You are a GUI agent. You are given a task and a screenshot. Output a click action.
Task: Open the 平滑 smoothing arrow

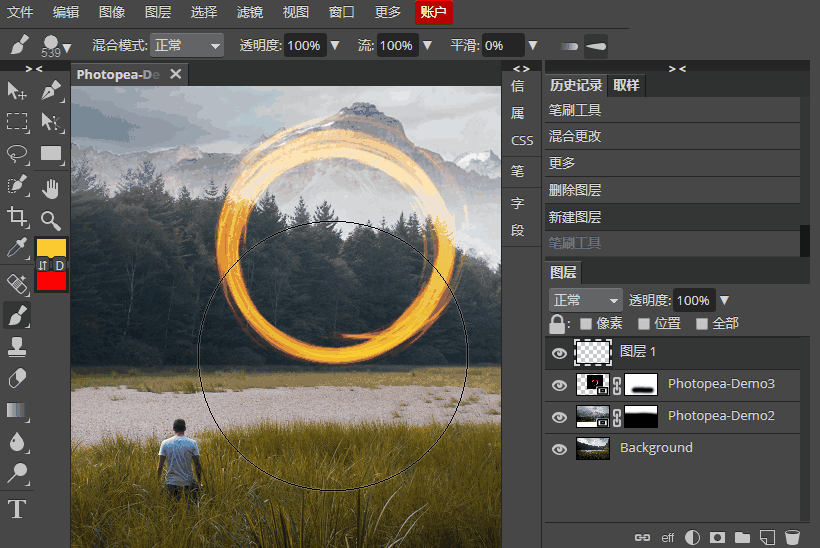pos(532,45)
